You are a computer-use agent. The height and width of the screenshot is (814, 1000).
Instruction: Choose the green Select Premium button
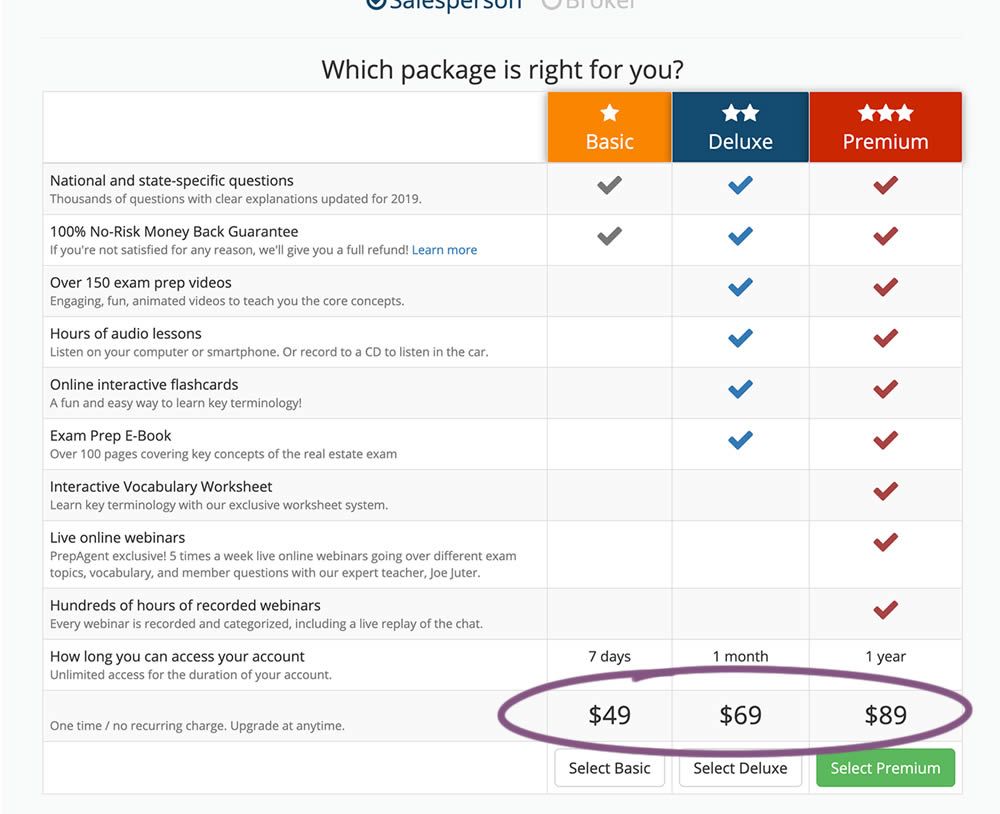click(x=885, y=768)
